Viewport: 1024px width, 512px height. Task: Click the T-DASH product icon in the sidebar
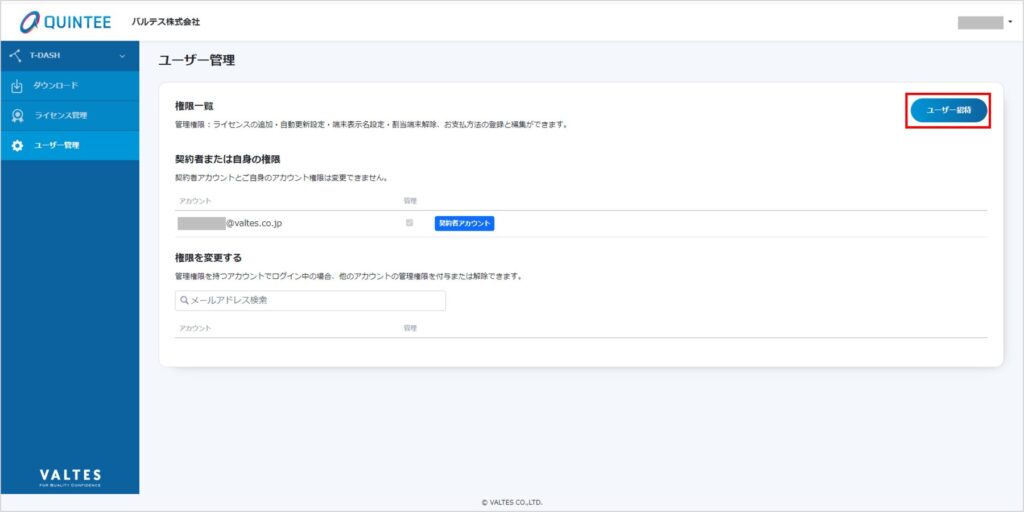15,56
